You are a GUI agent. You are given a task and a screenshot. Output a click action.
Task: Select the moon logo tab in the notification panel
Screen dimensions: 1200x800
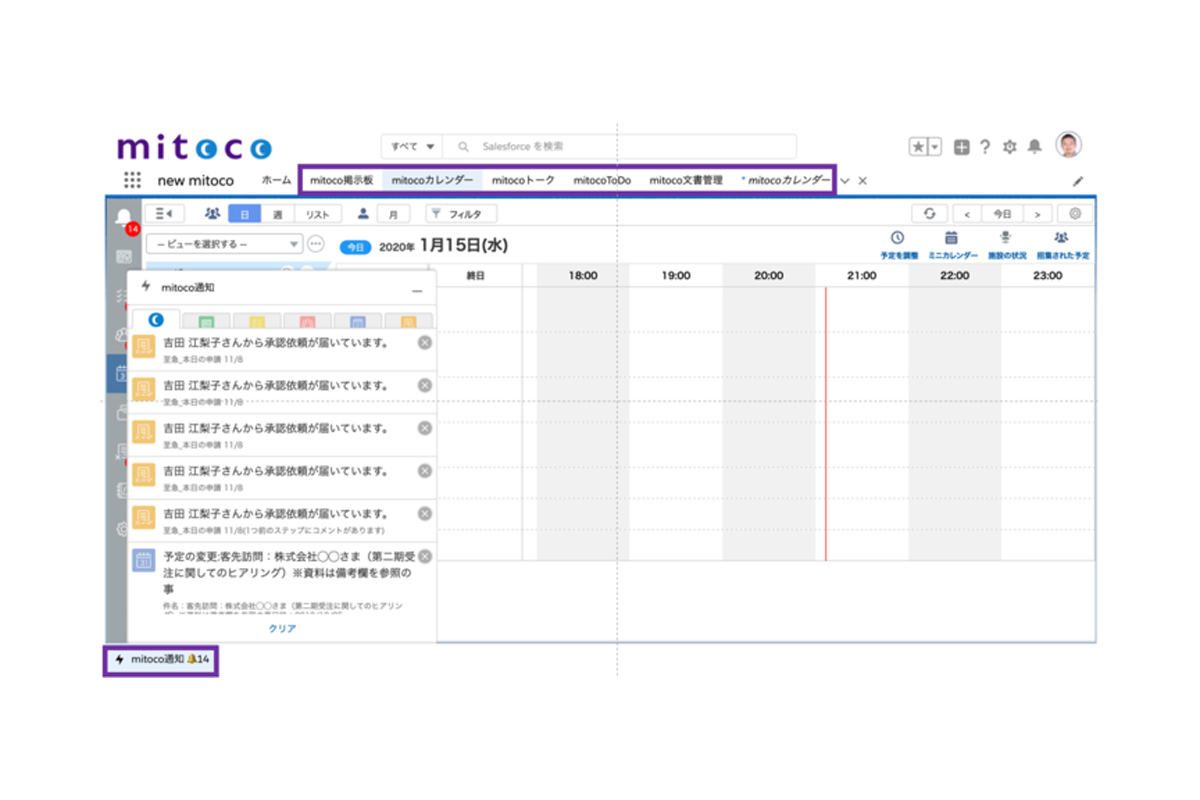[156, 320]
